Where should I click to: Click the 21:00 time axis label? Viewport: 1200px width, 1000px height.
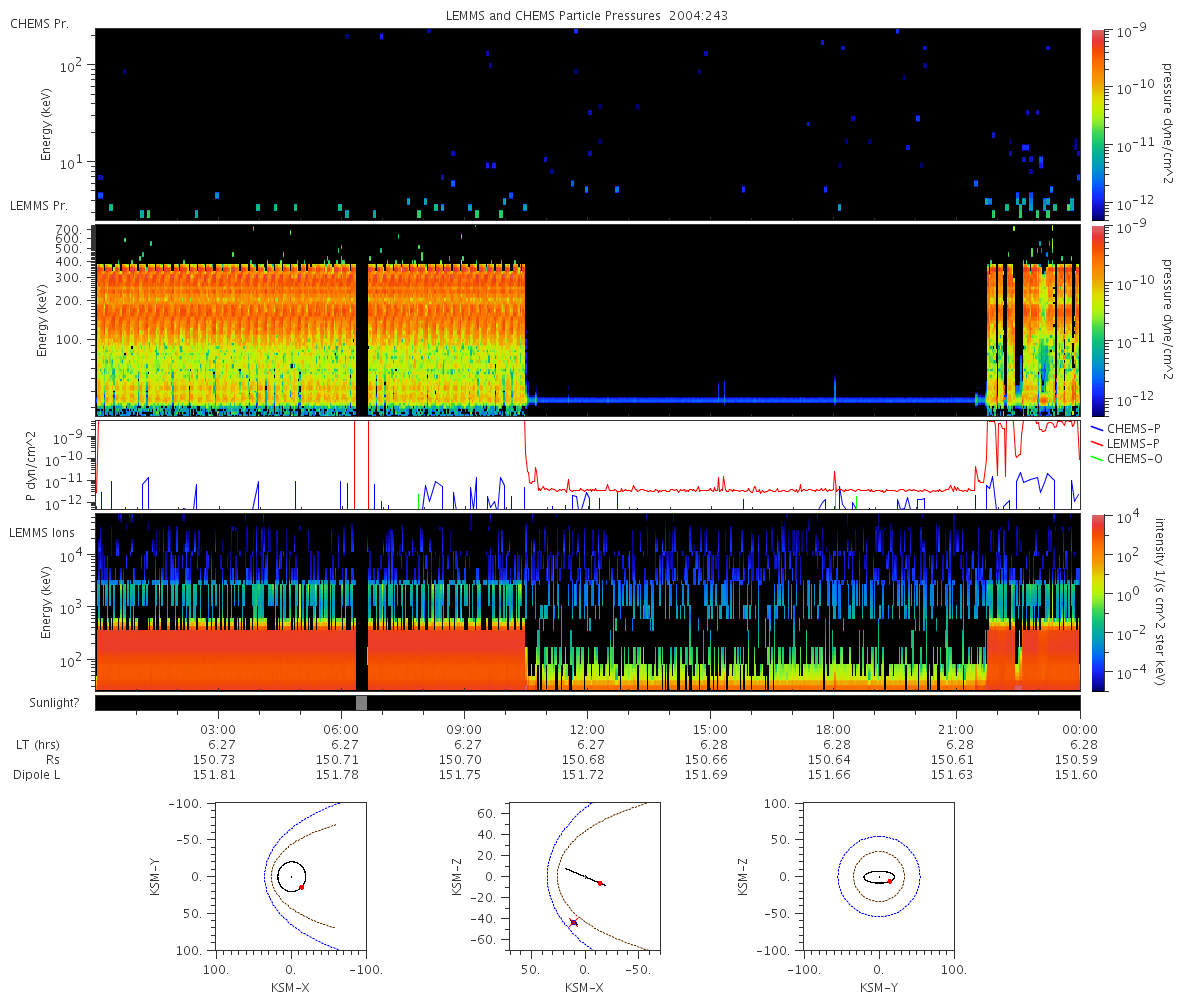pos(956,730)
